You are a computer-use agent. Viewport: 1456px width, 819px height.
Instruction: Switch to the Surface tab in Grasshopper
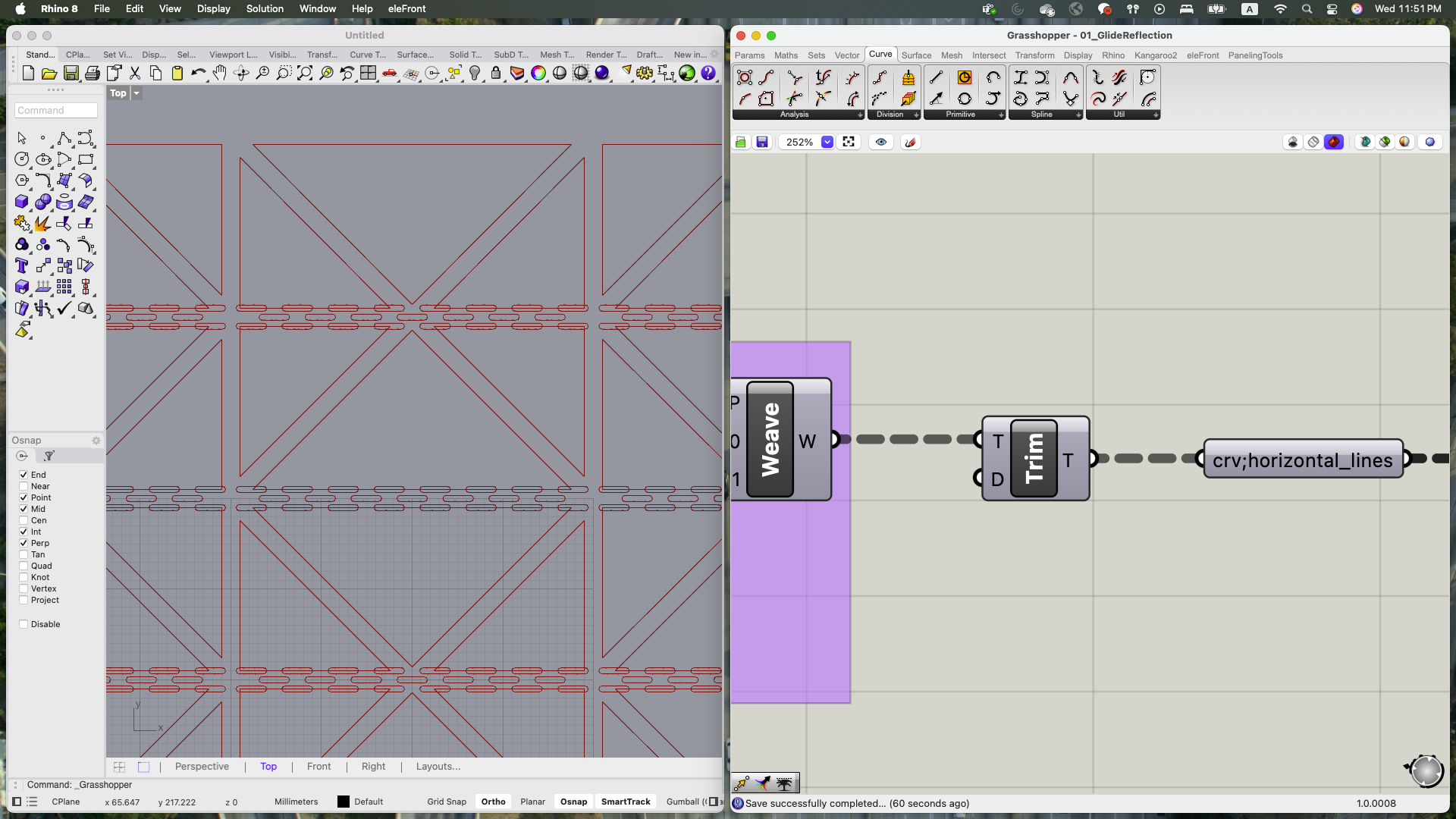click(916, 55)
